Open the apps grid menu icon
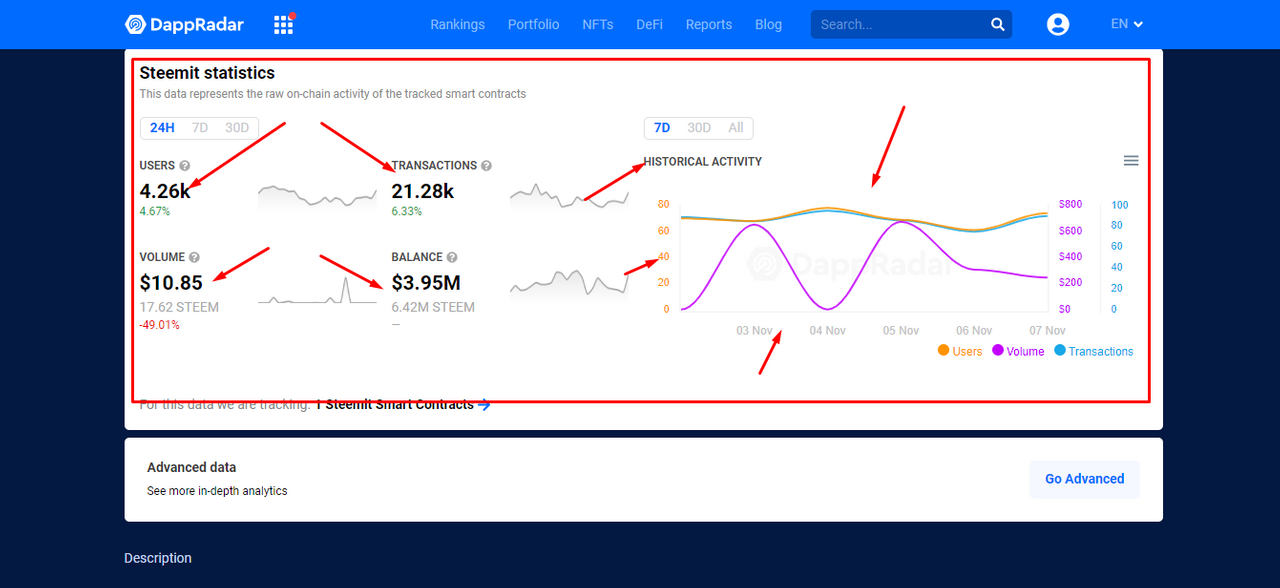 tap(284, 24)
